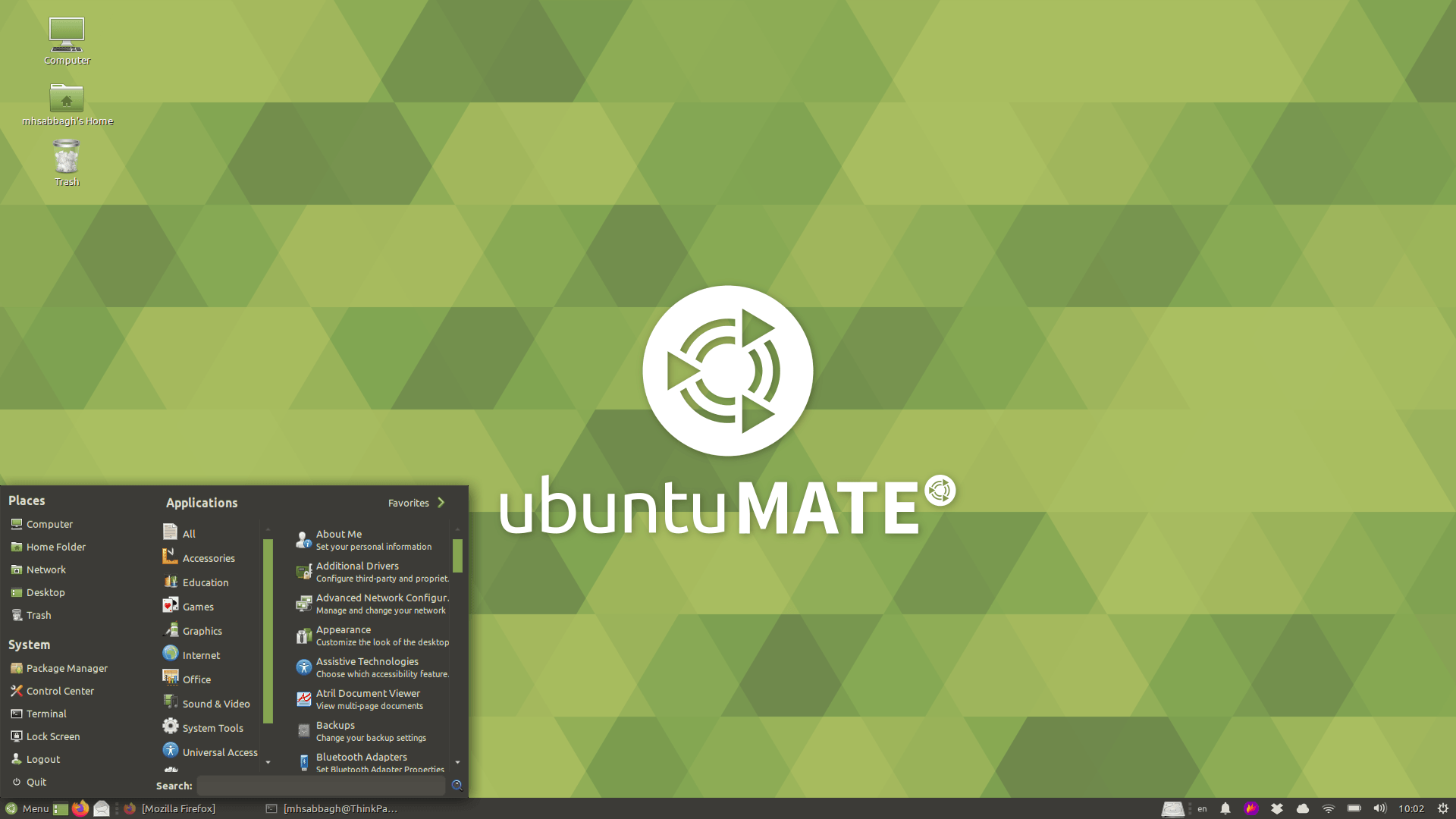Launch Terminal from the System section
Viewport: 1456px width, 819px height.
click(45, 714)
